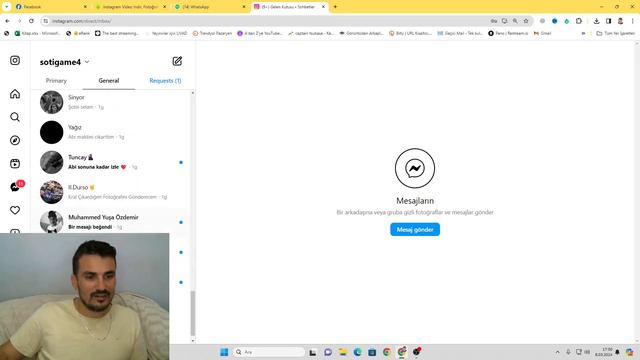Open the Trendyol Pazaryeri bookmark
This screenshot has width=640, height=360.
(212, 33)
